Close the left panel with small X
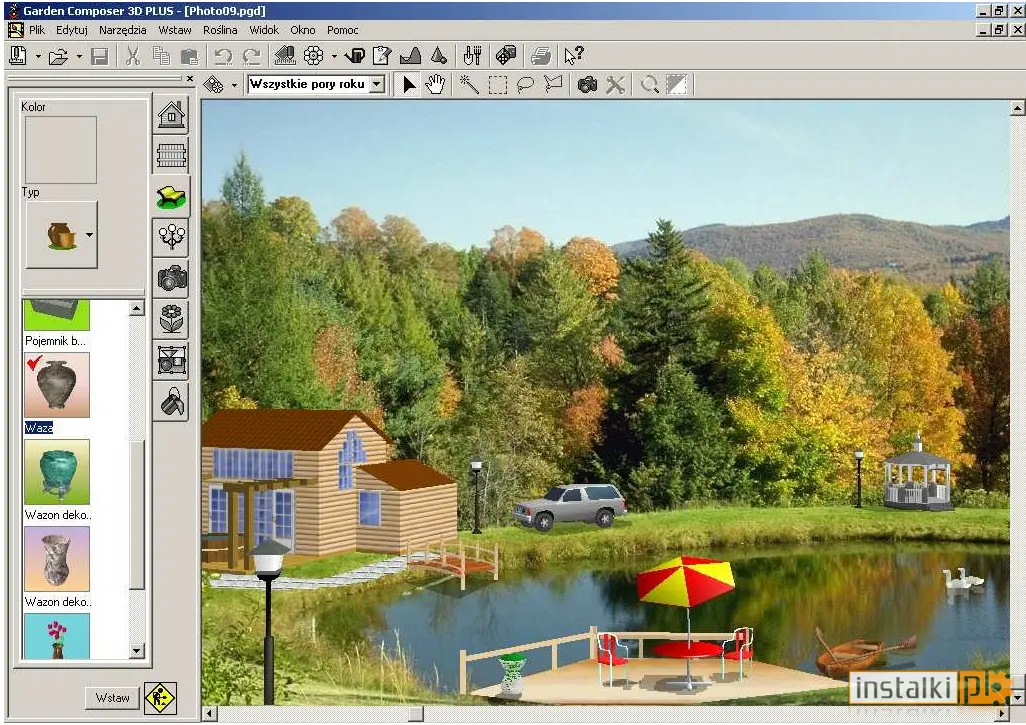1026x725 pixels. tap(190, 79)
